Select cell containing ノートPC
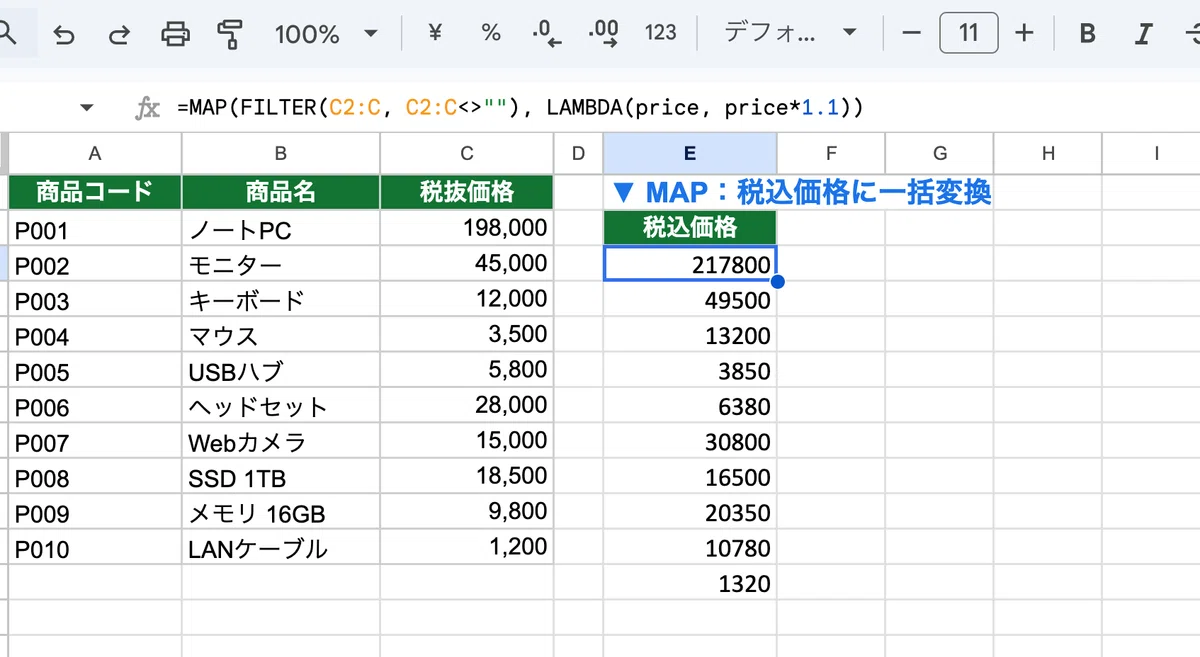Image resolution: width=1200 pixels, height=657 pixels. point(281,229)
